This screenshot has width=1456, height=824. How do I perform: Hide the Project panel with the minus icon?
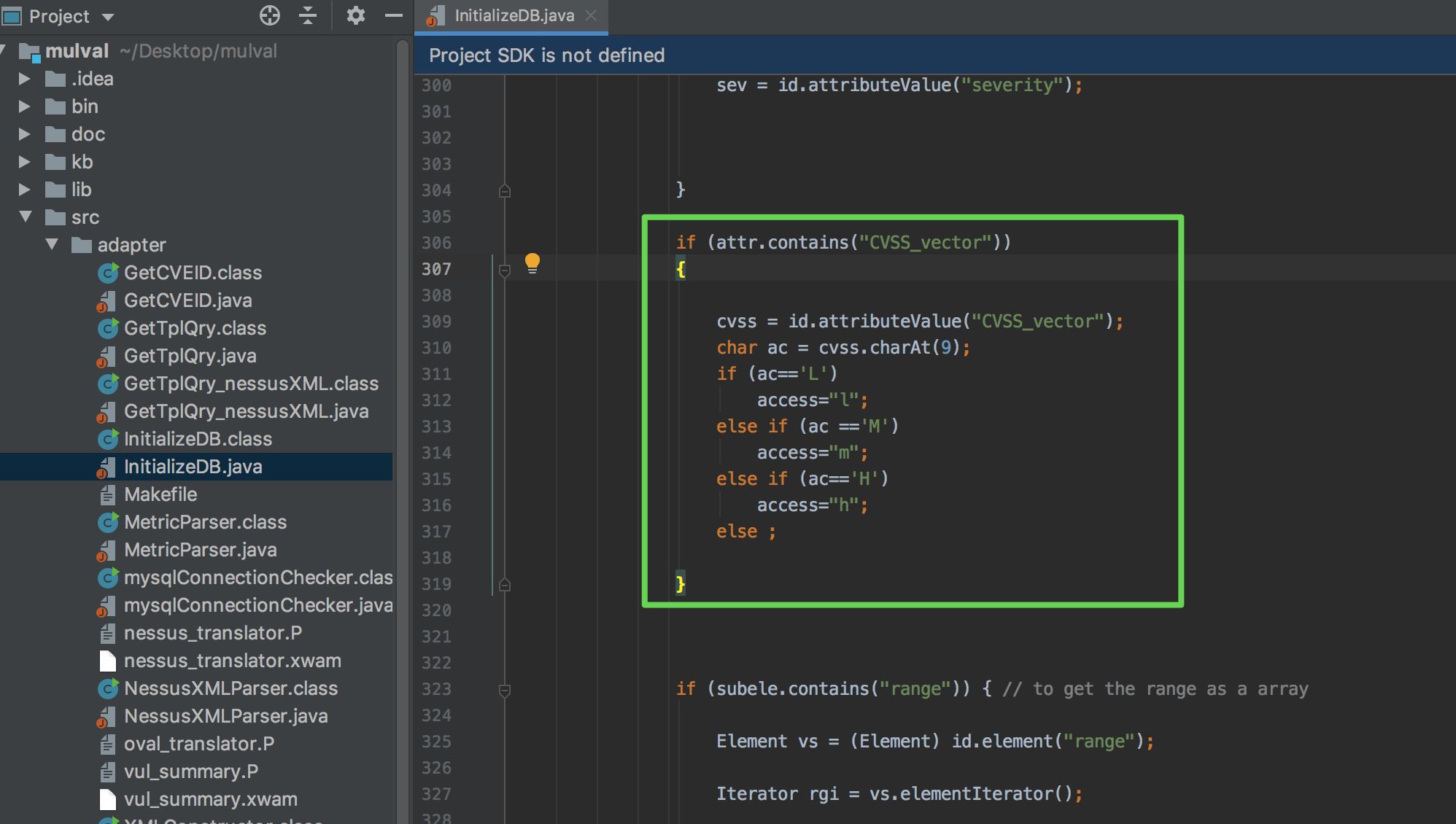(394, 15)
